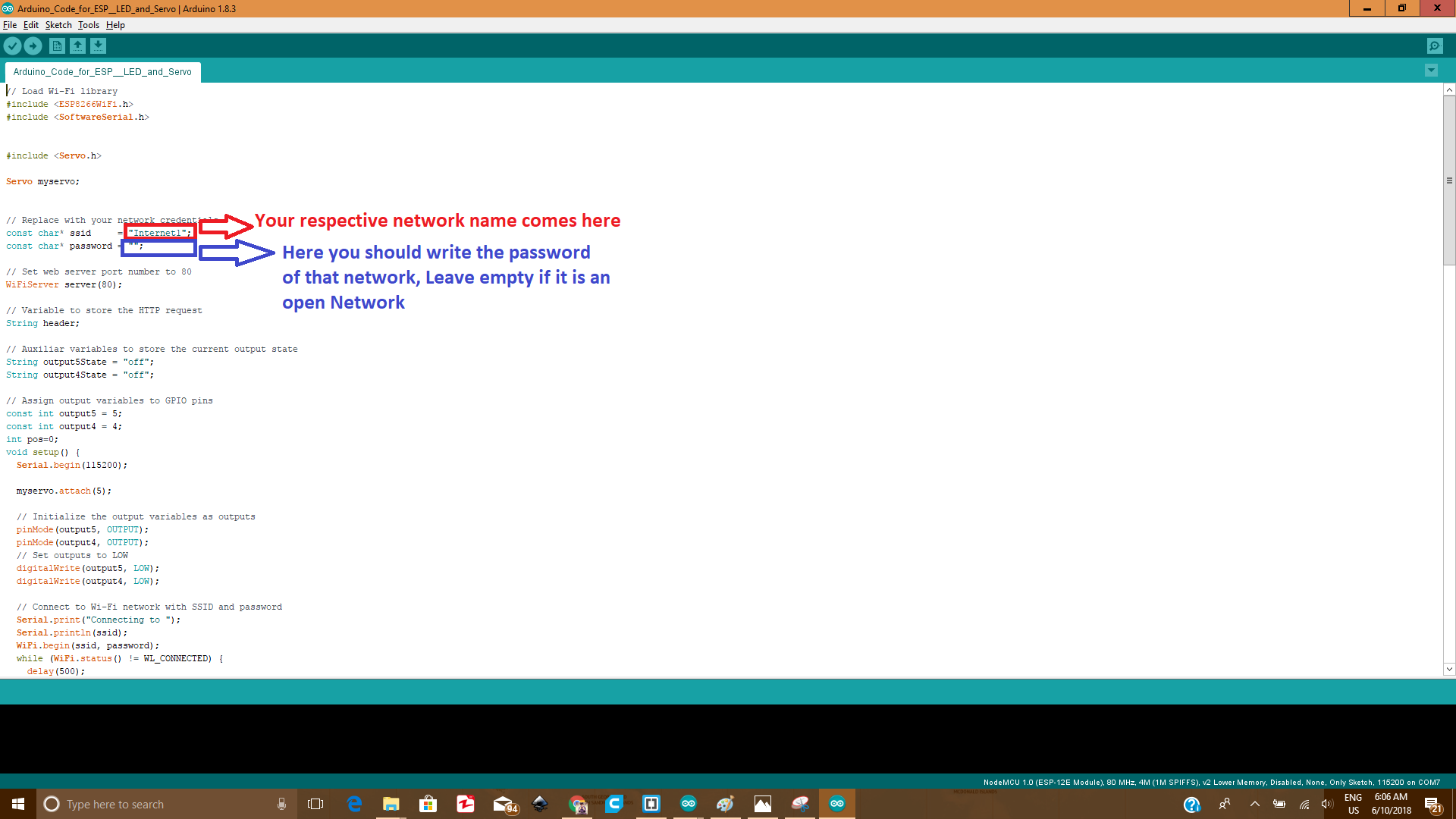Open Microsoft Edge from the taskbar
1456x819 pixels.
pos(354,804)
